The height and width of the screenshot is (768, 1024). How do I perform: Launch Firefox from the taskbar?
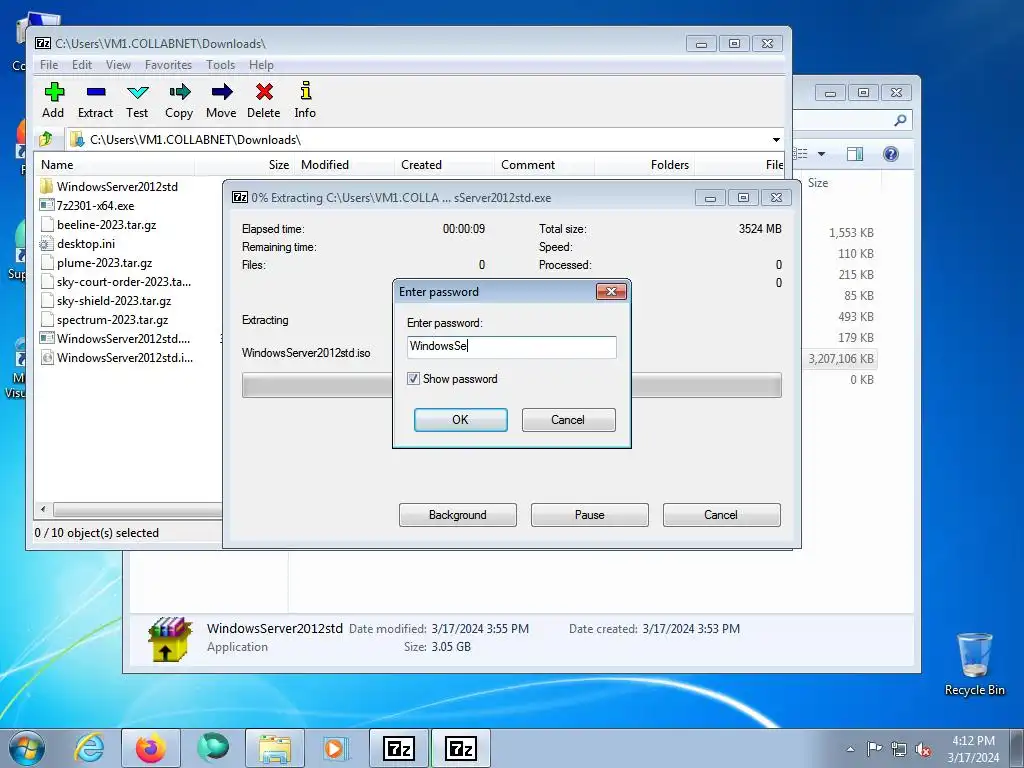151,748
